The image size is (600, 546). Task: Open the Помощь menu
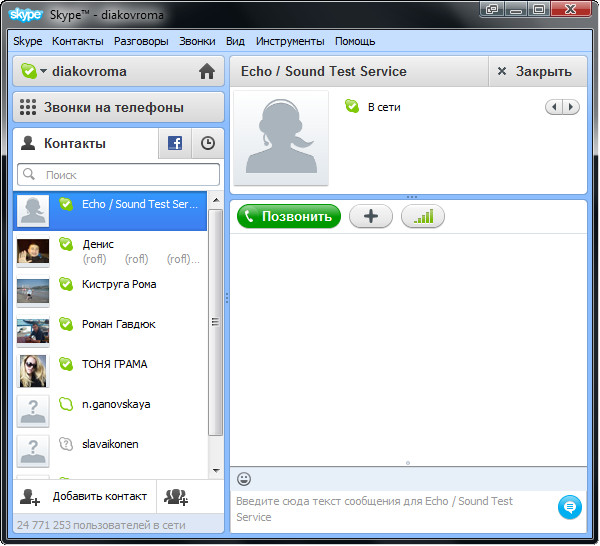point(355,41)
